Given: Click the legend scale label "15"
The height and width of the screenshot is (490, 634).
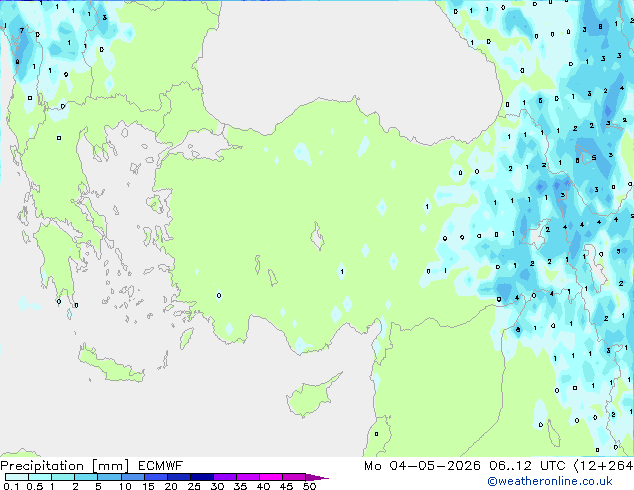Looking at the screenshot, I should tap(148, 486).
